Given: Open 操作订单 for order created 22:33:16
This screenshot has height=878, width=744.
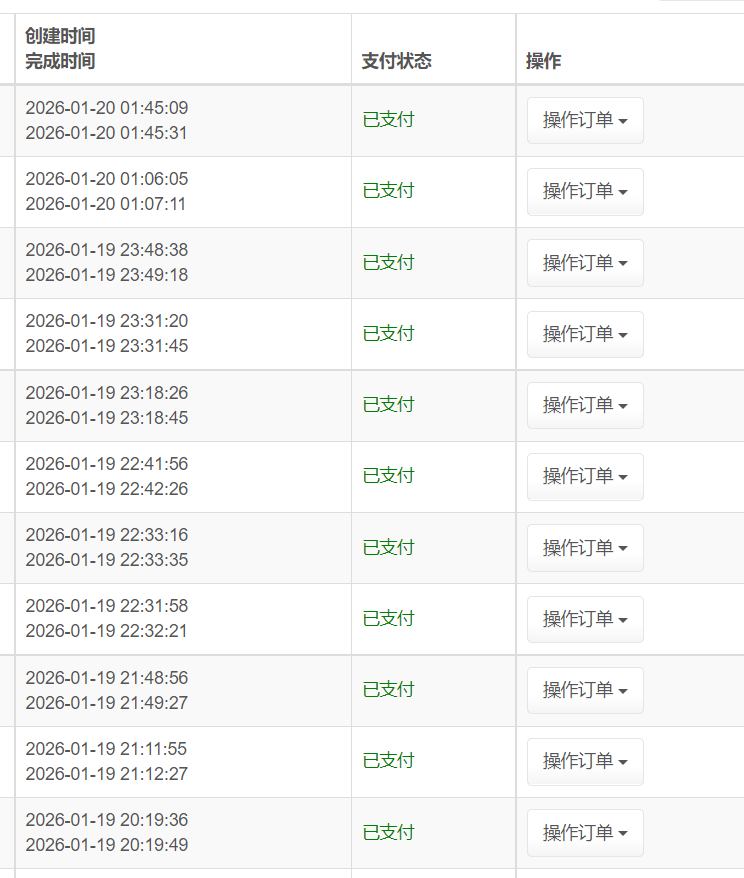Looking at the screenshot, I should 585,548.
